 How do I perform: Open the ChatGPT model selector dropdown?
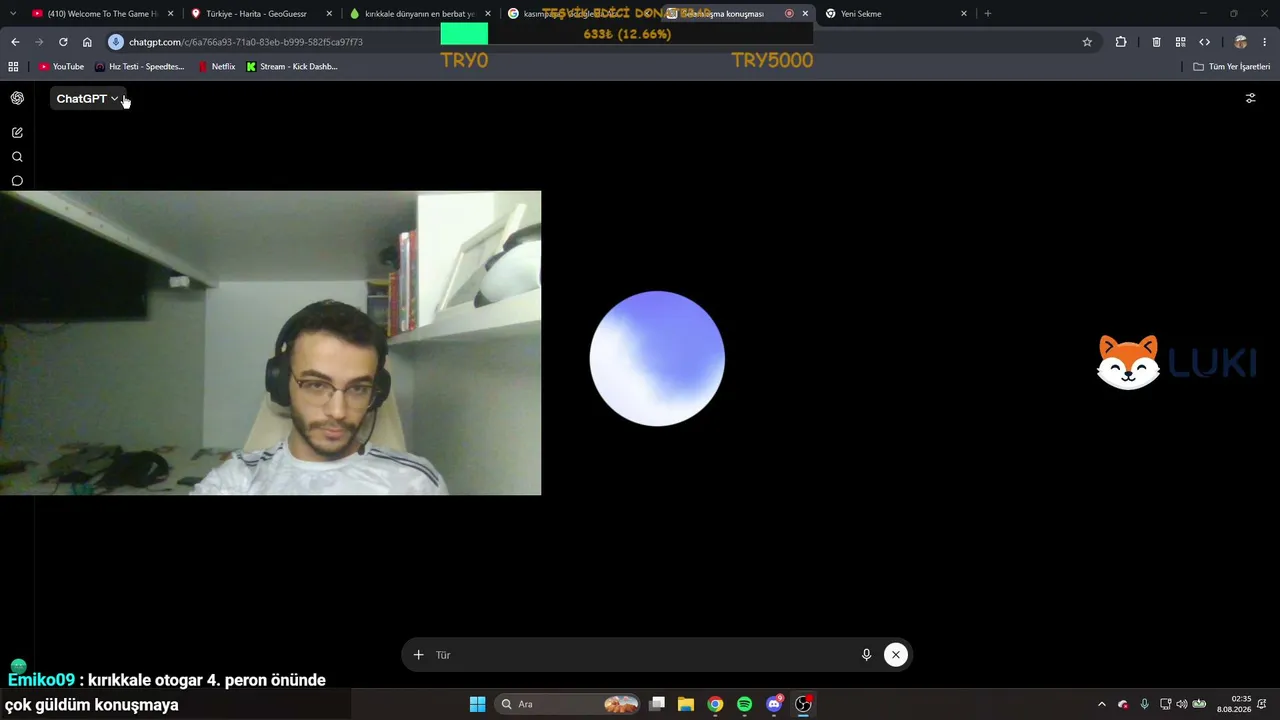click(87, 99)
